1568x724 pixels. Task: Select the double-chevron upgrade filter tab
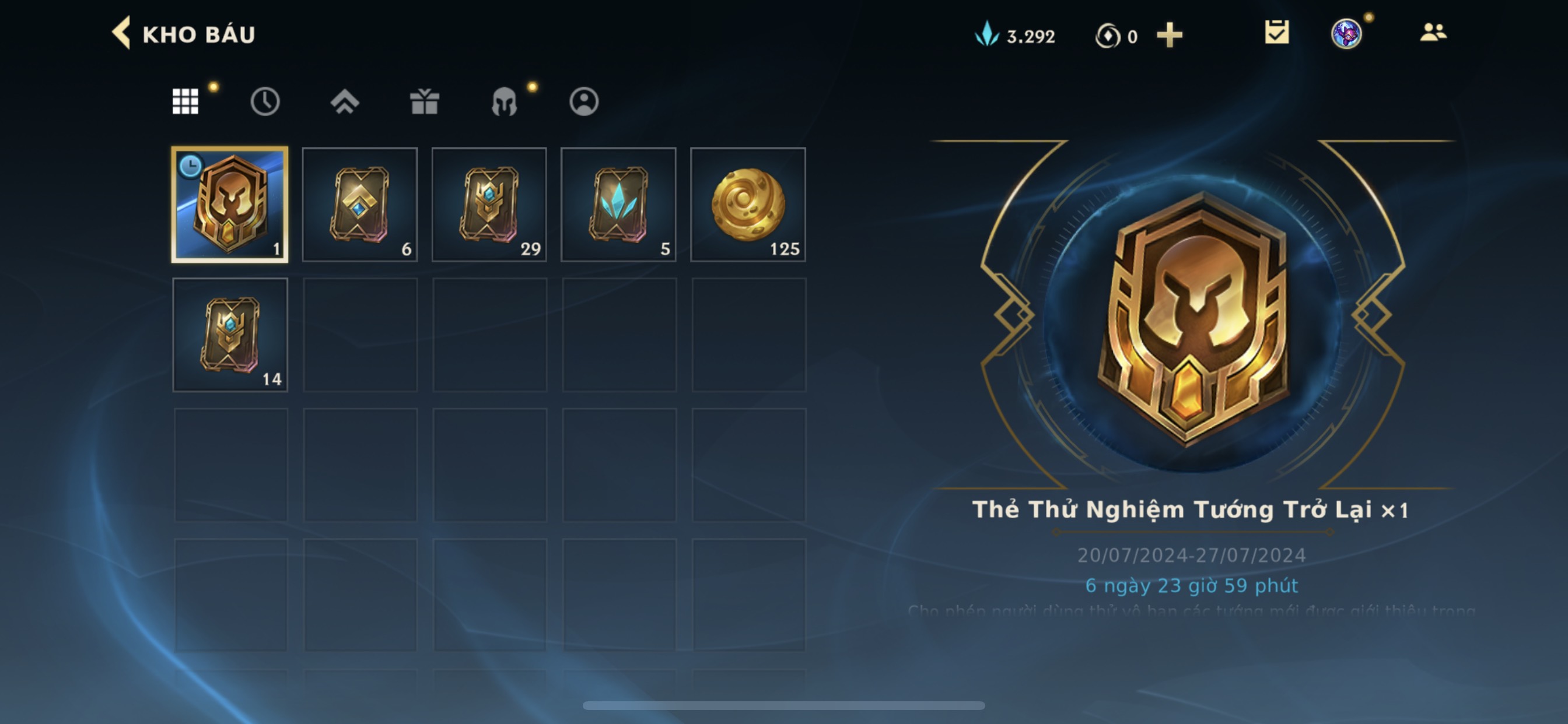click(345, 101)
